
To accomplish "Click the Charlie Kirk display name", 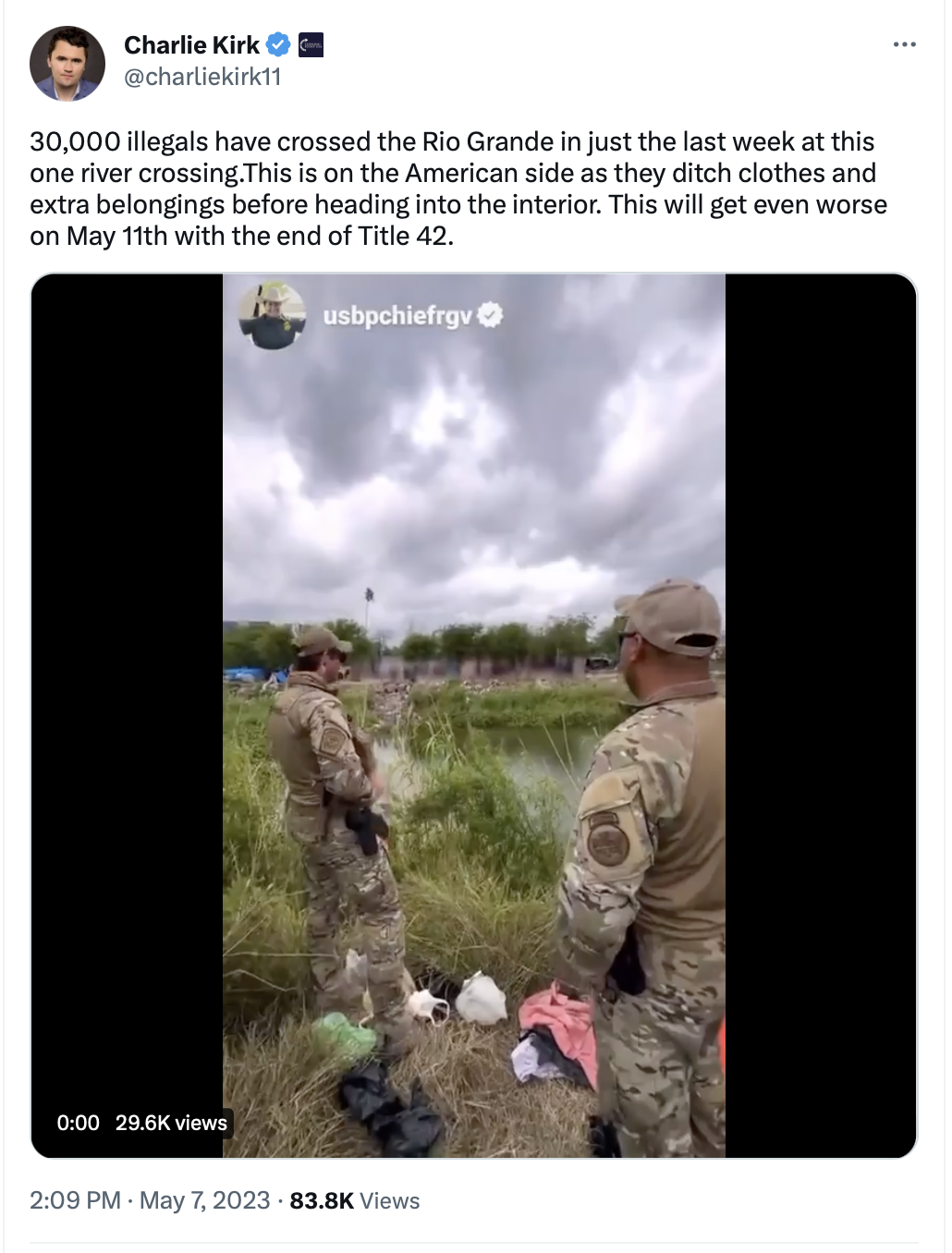I will (191, 44).
